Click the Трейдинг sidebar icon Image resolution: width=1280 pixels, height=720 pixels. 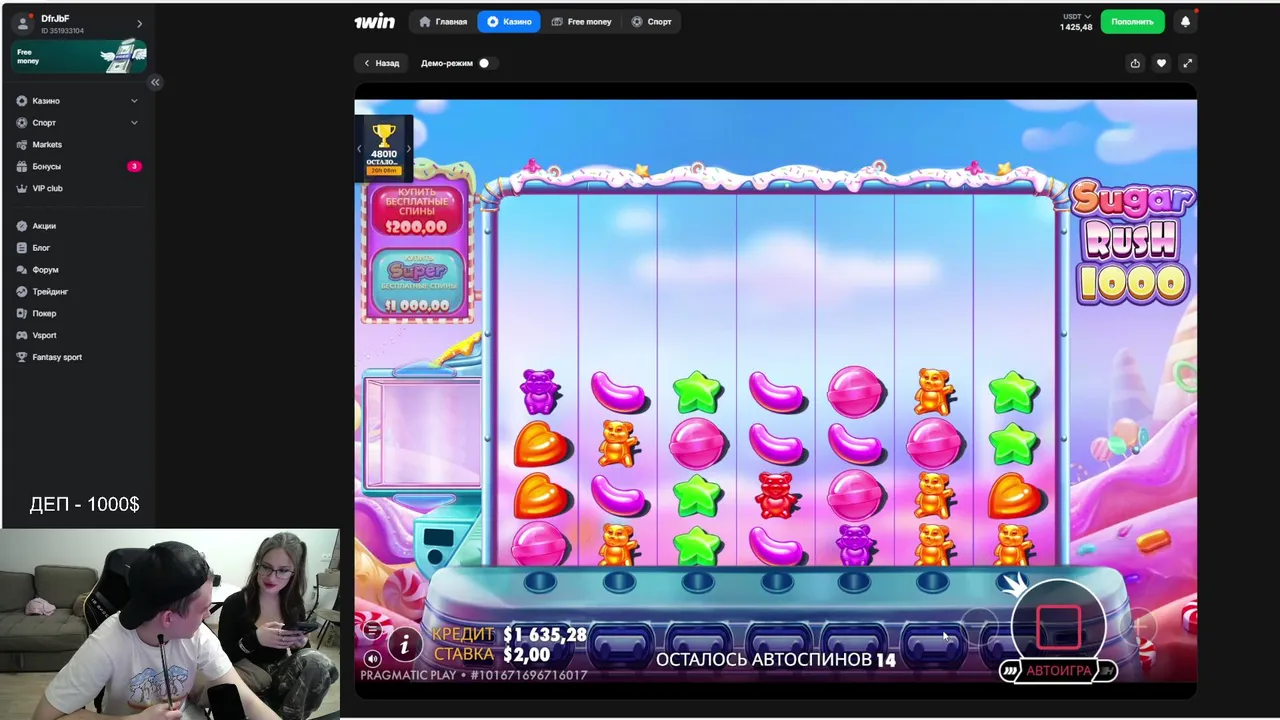coord(22,292)
